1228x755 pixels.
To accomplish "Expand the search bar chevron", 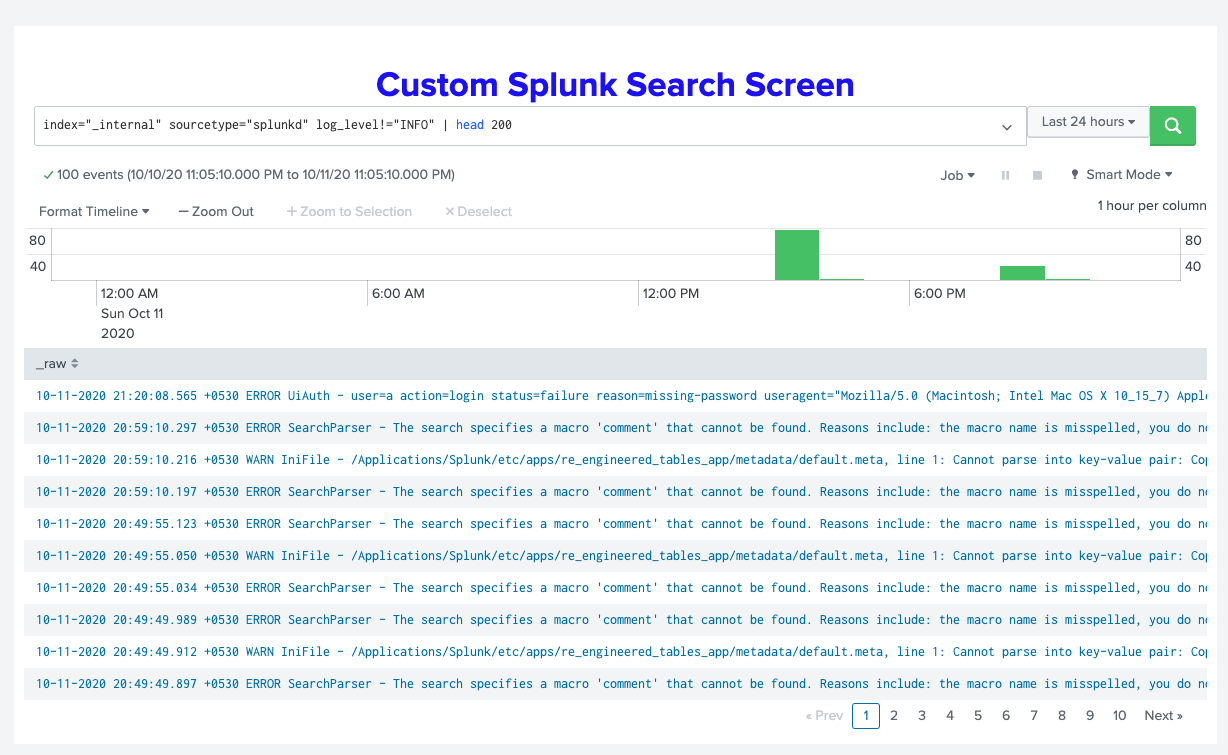I will point(1006,127).
